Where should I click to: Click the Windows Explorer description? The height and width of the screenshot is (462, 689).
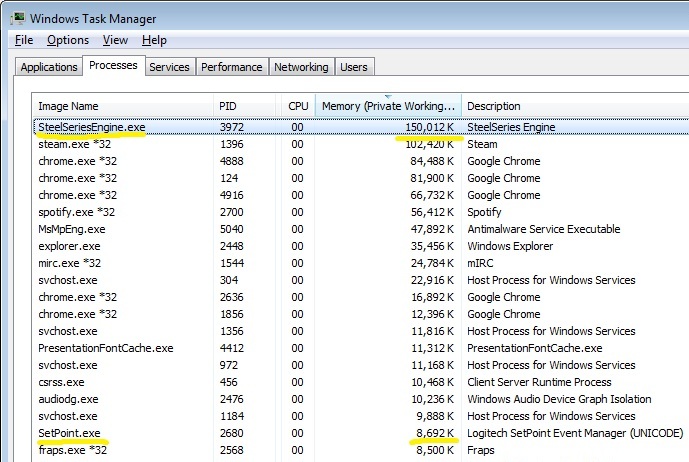510,246
